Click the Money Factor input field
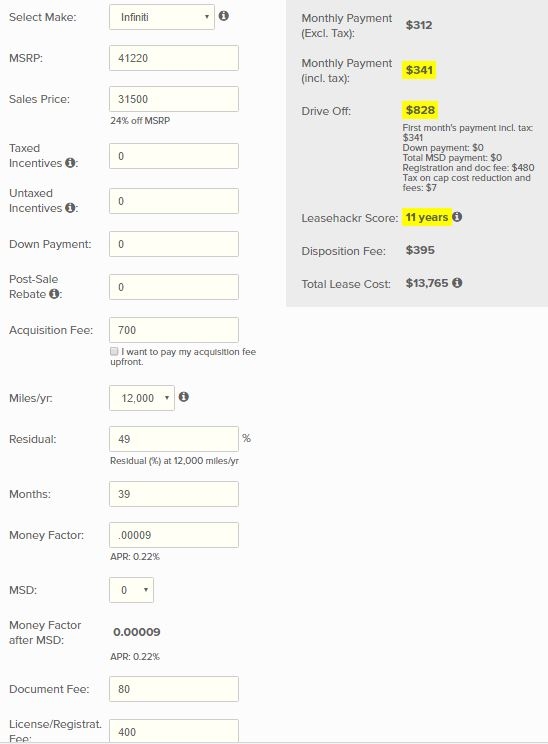The height and width of the screenshot is (744, 548). click(x=174, y=535)
